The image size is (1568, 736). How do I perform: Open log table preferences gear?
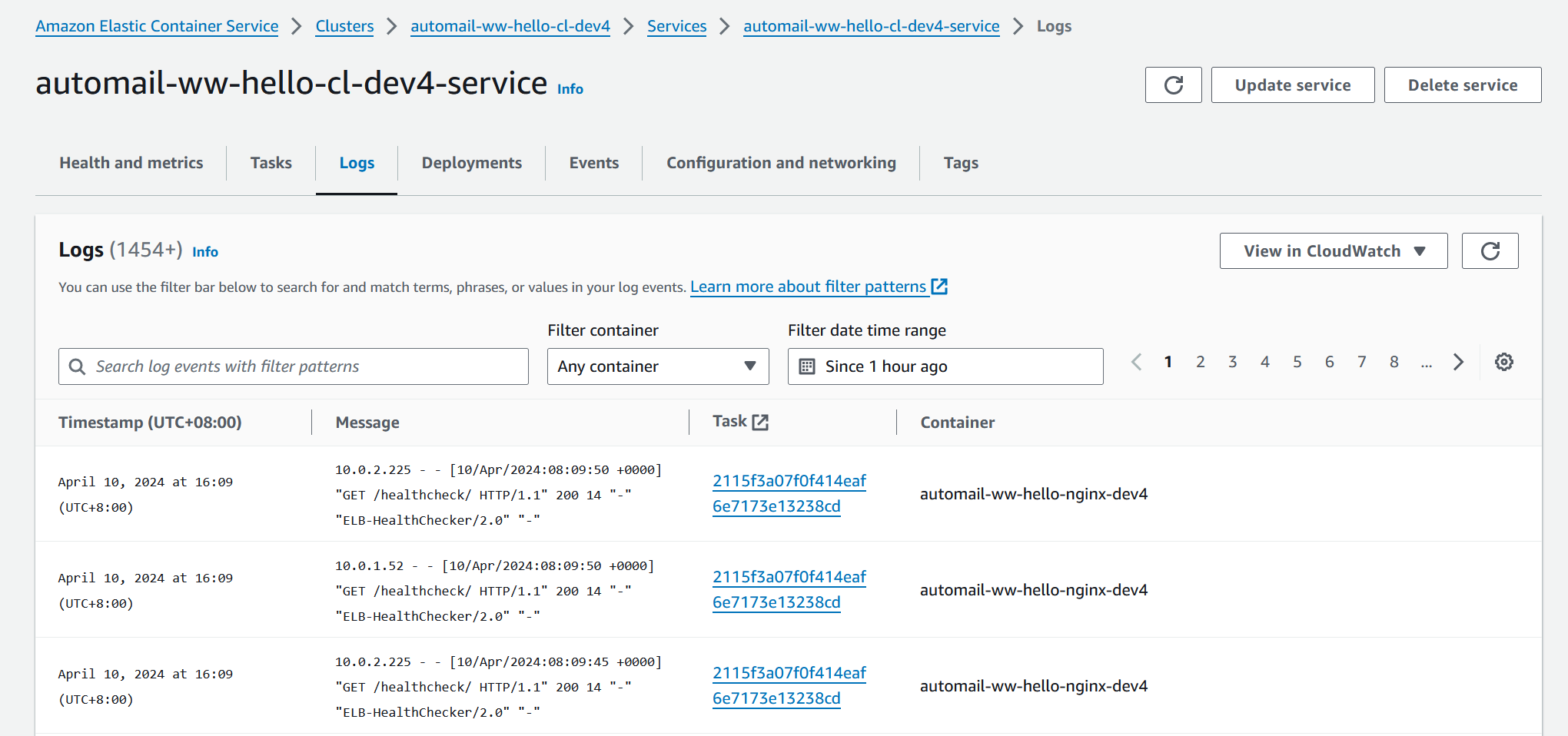tap(1503, 362)
